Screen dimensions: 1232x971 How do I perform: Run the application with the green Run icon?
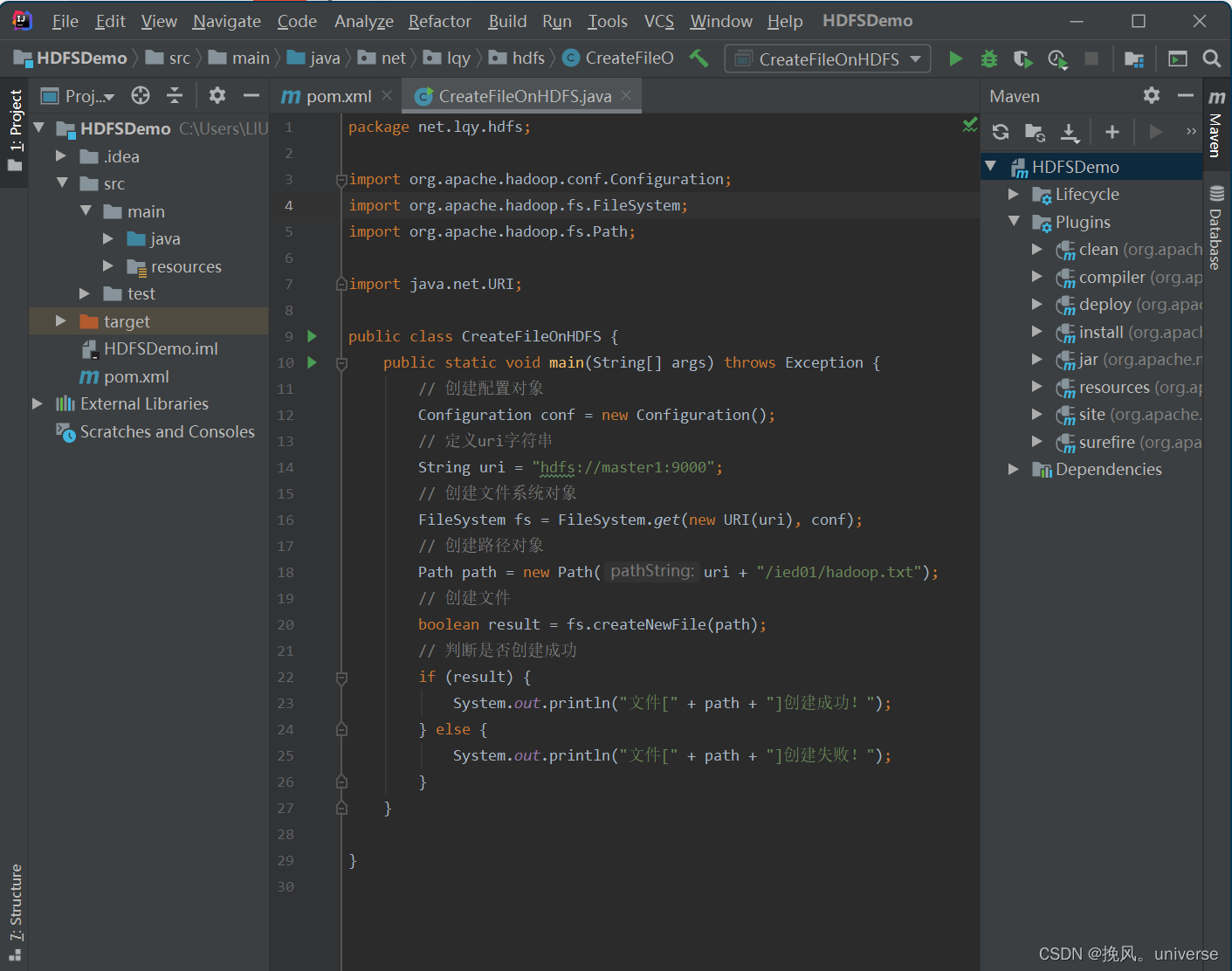click(955, 59)
